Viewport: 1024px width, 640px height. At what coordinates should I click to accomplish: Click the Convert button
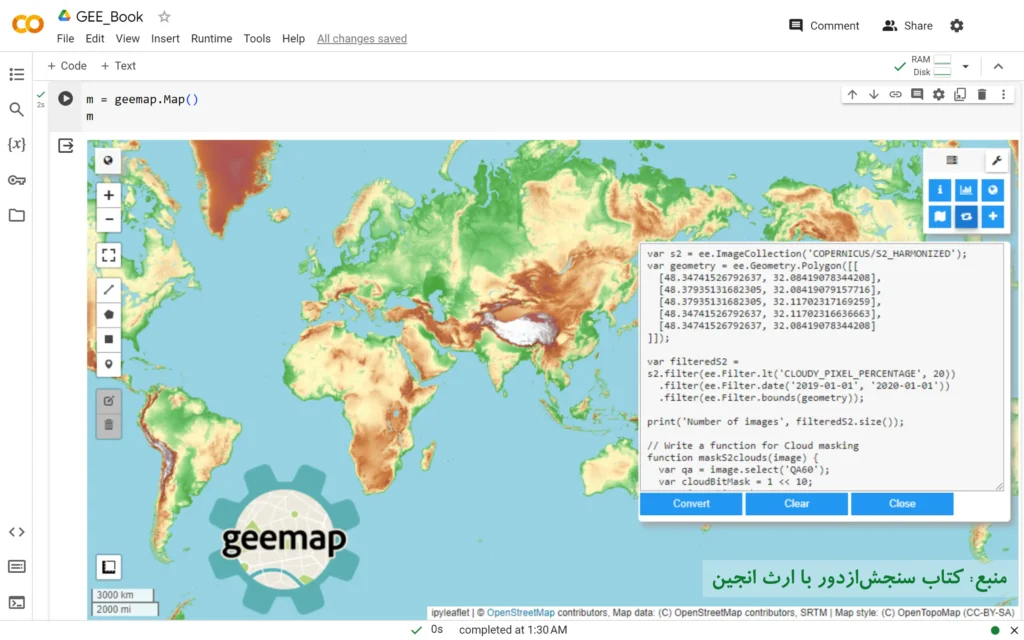[691, 504]
